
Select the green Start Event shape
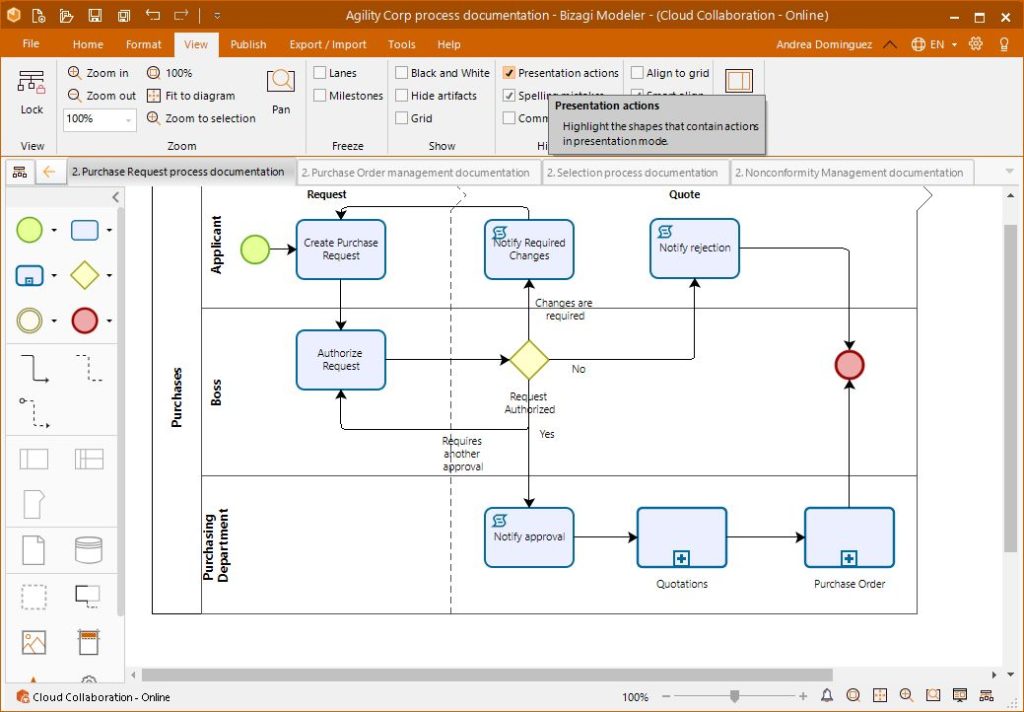point(30,229)
